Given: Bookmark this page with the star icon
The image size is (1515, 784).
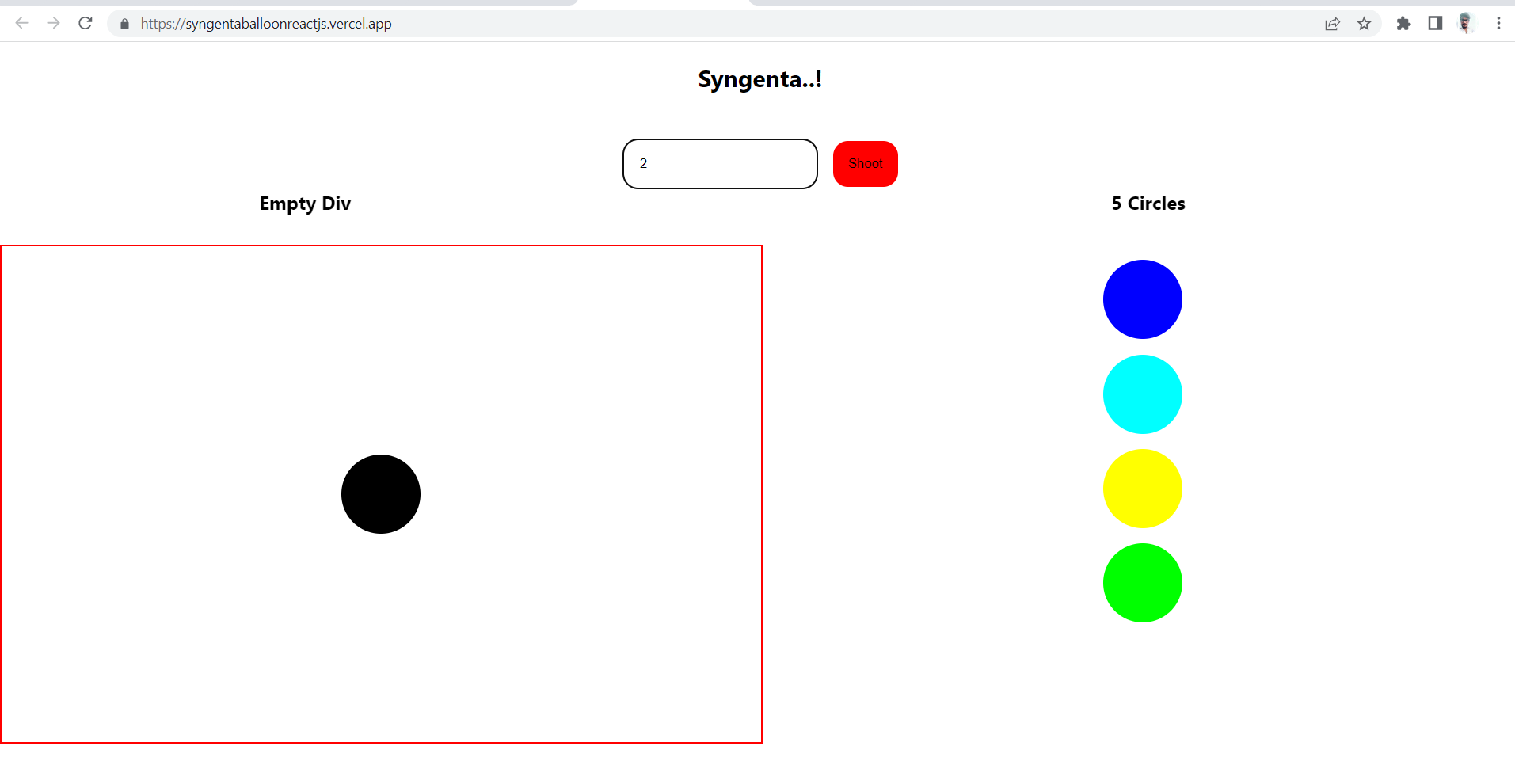Looking at the screenshot, I should pyautogui.click(x=1364, y=24).
